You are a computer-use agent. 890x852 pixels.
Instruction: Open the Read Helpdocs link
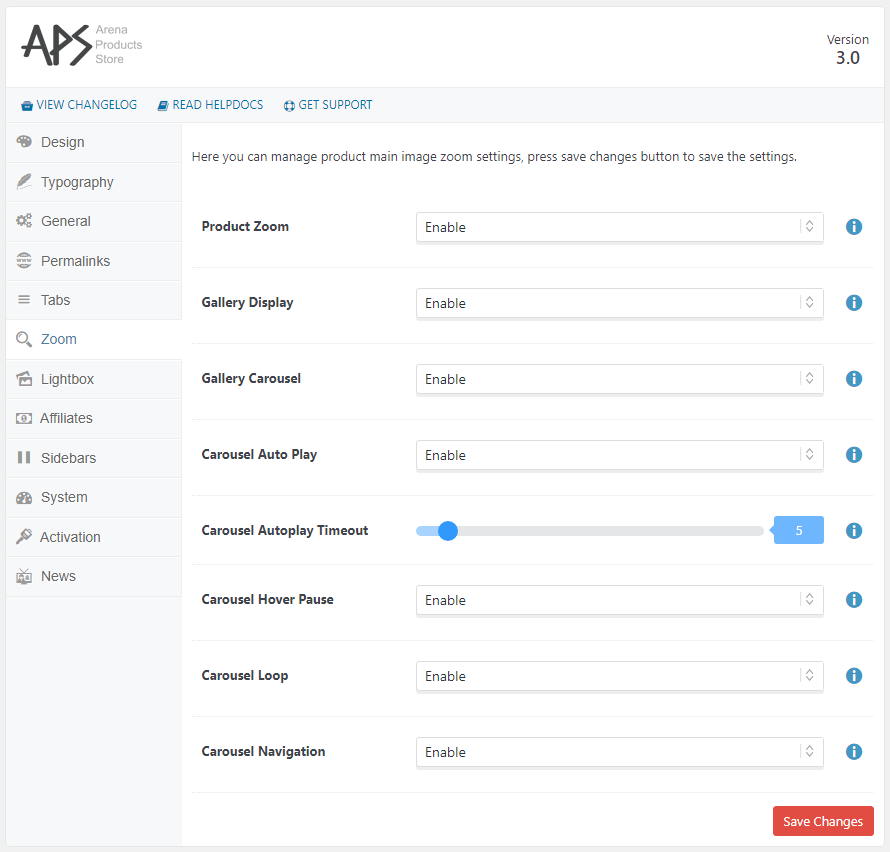[210, 105]
